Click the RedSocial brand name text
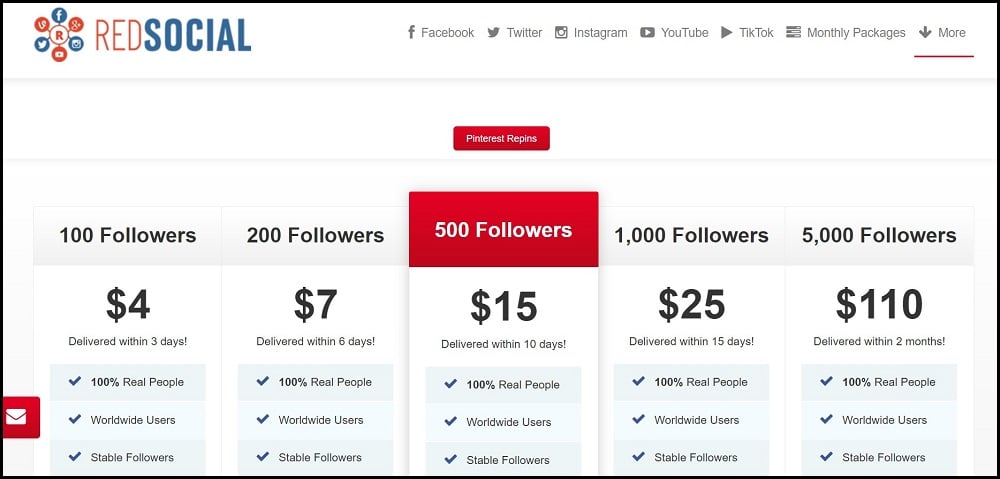This screenshot has width=1000, height=479. (x=173, y=36)
